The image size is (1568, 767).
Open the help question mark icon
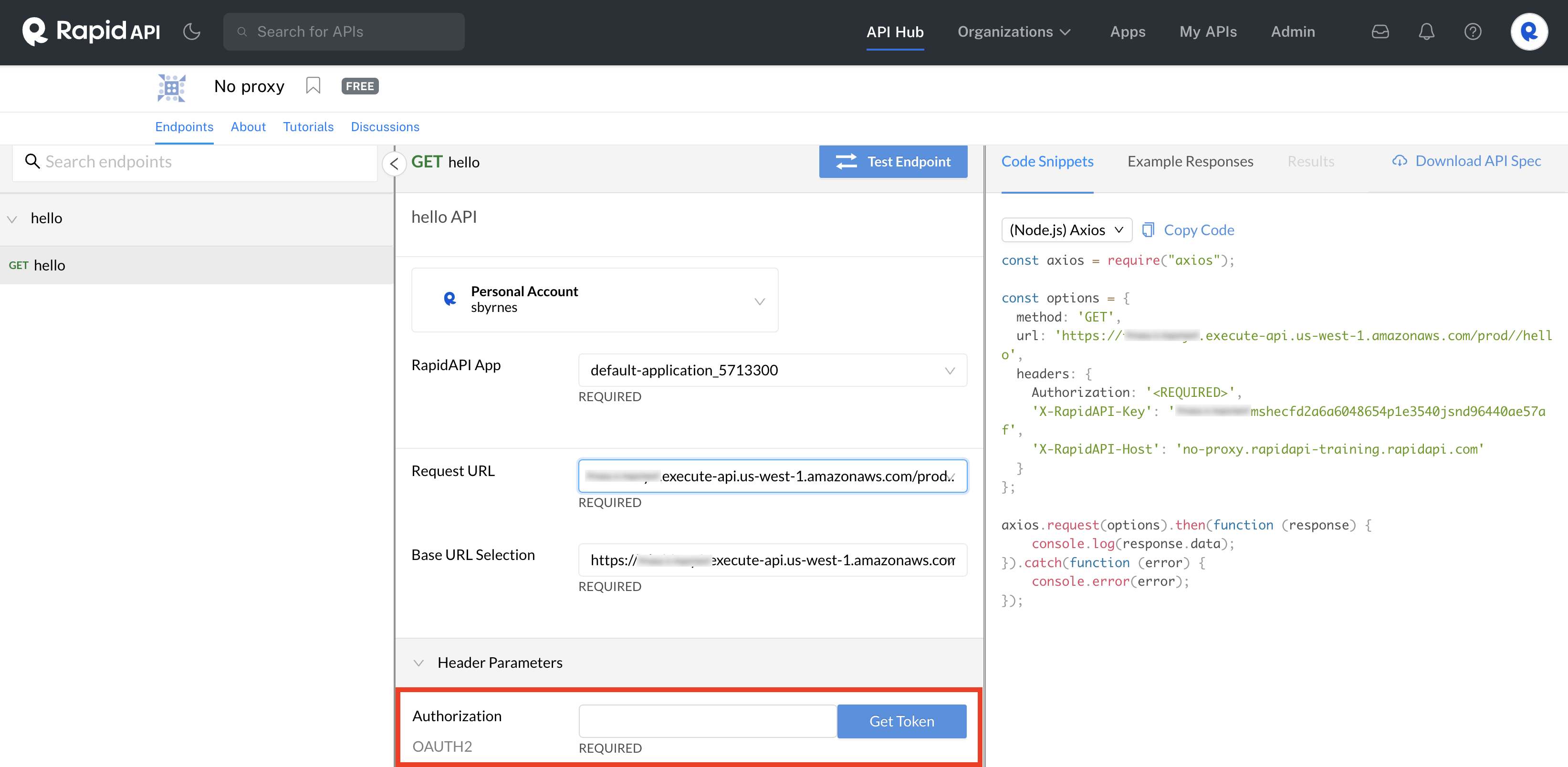(x=1473, y=31)
